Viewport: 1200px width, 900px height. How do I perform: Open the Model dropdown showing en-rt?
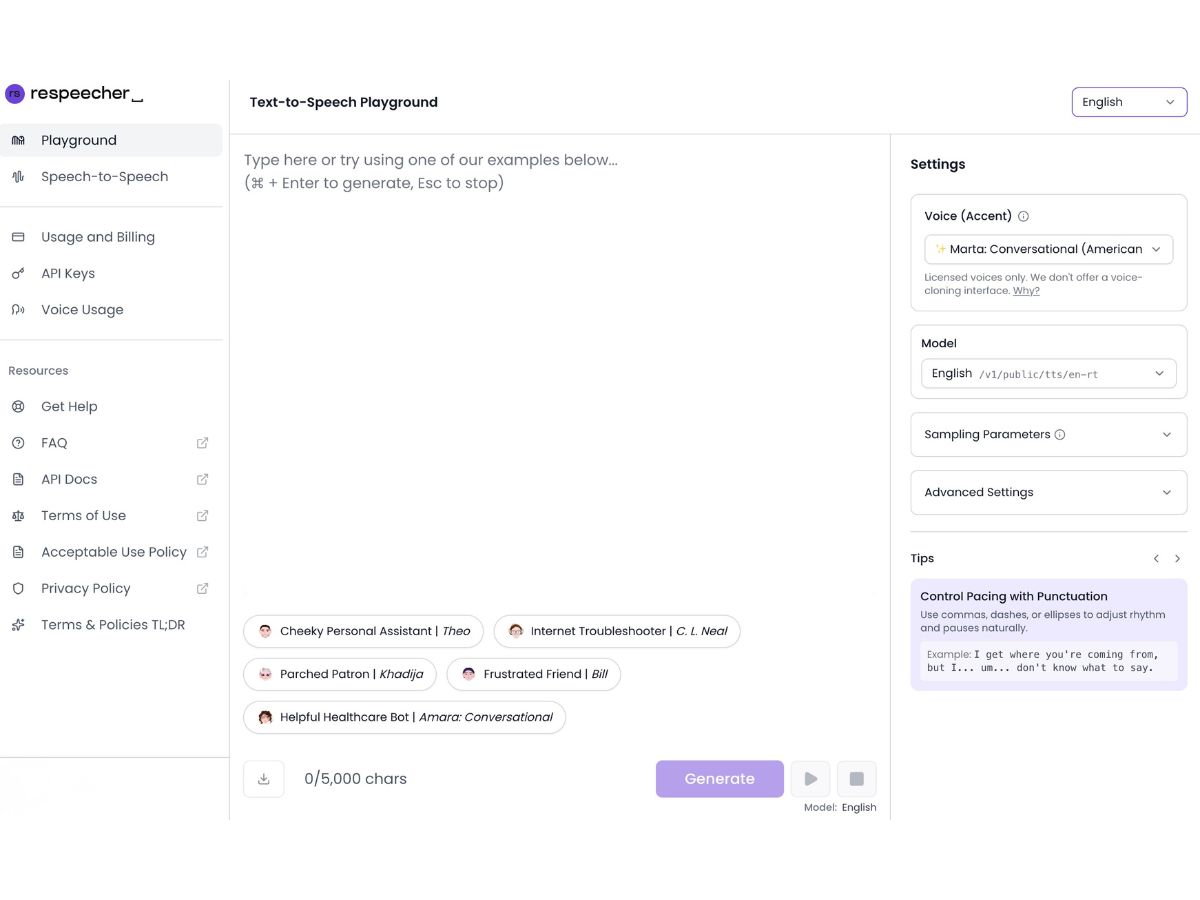coord(1048,374)
